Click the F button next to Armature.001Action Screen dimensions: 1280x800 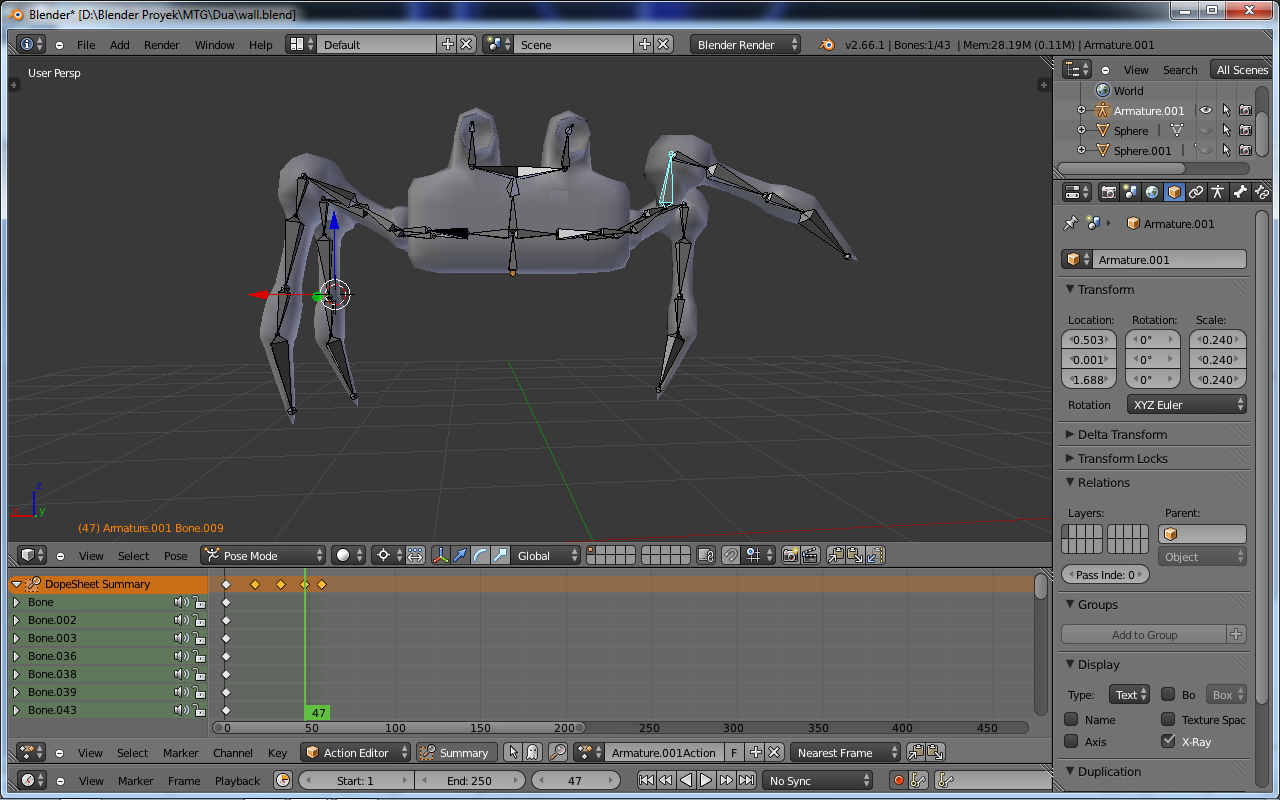click(735, 752)
